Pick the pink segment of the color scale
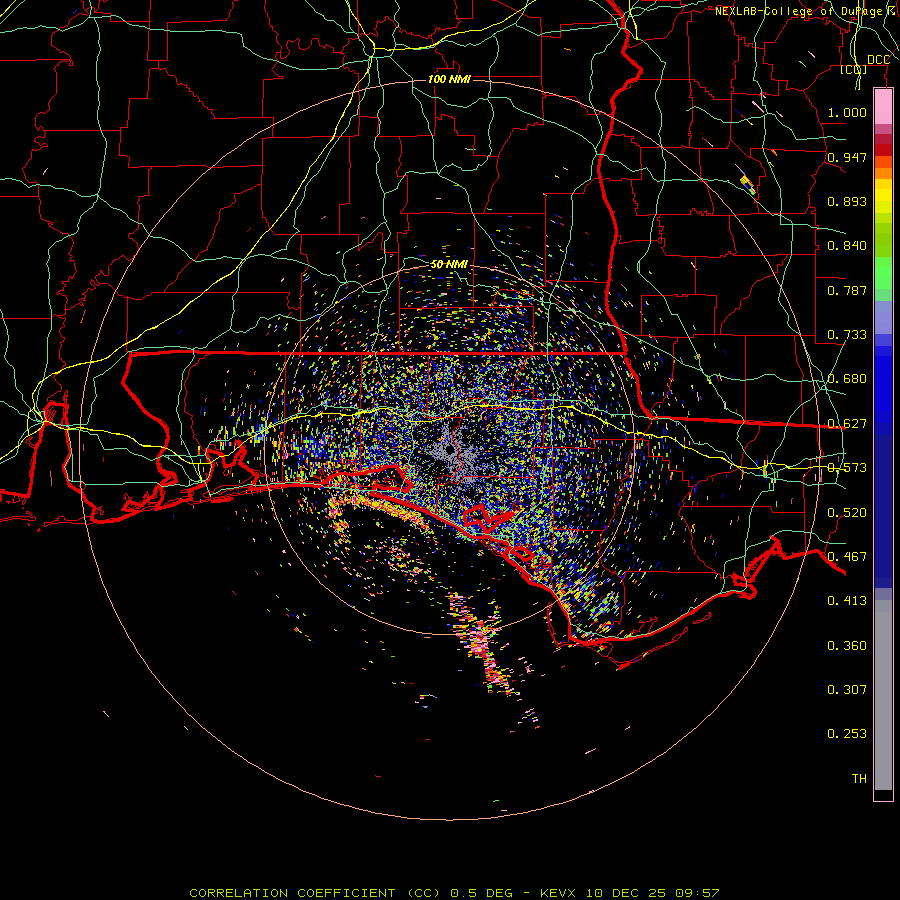Image resolution: width=900 pixels, height=900 pixels. [x=883, y=107]
